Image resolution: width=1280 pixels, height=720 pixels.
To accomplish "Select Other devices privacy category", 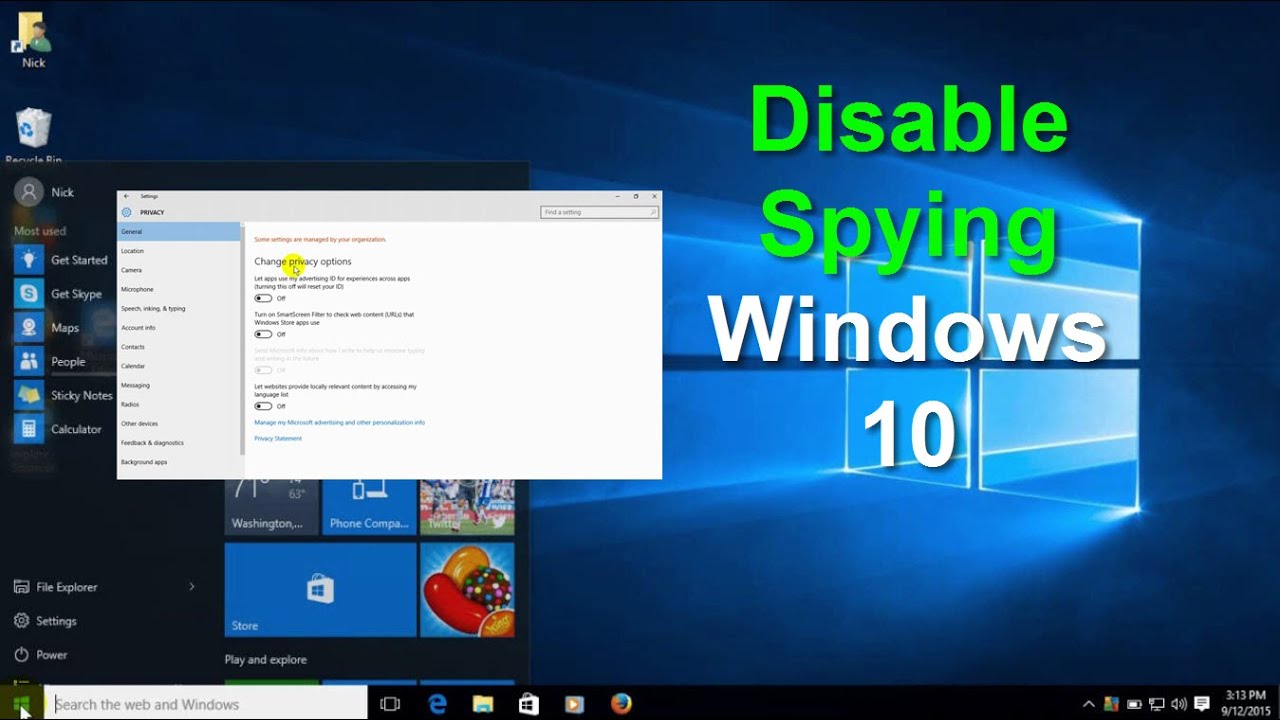I will (178, 423).
